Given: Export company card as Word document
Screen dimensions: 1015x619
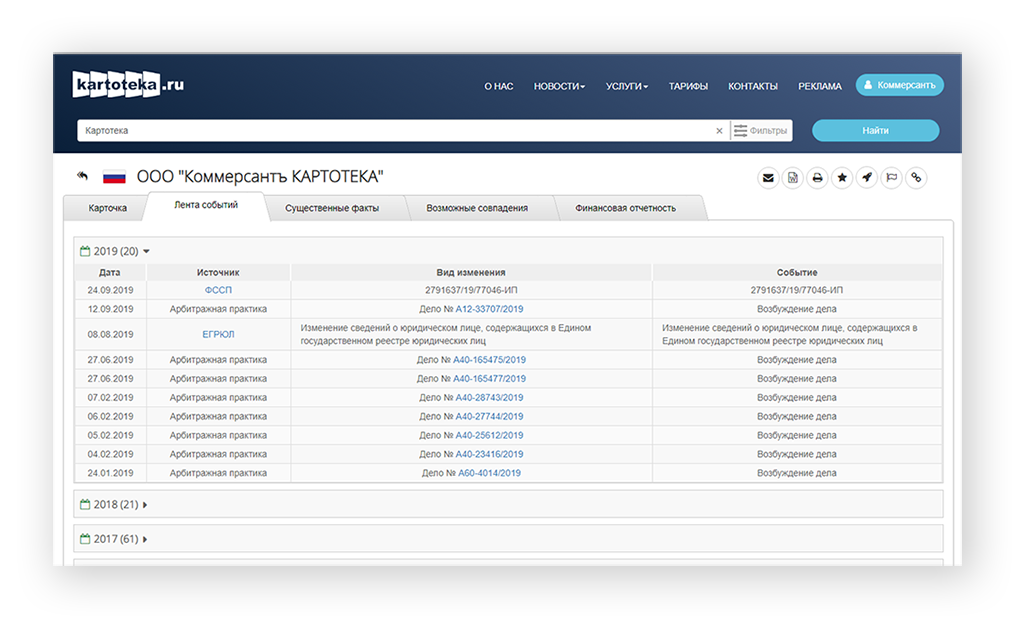Looking at the screenshot, I should click(x=792, y=177).
